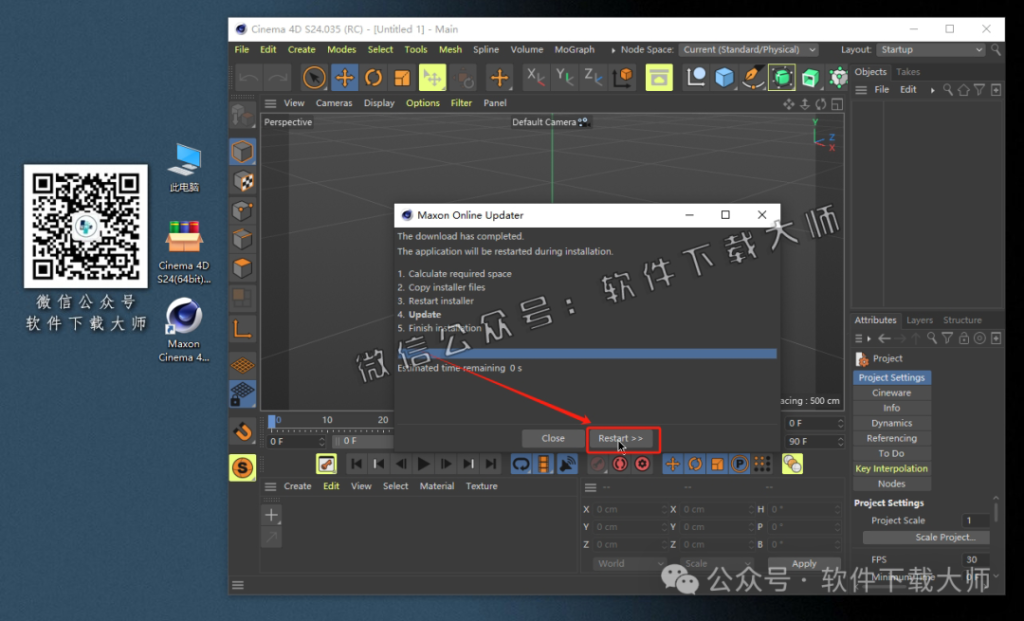Select the Live Selection tool

[313, 77]
